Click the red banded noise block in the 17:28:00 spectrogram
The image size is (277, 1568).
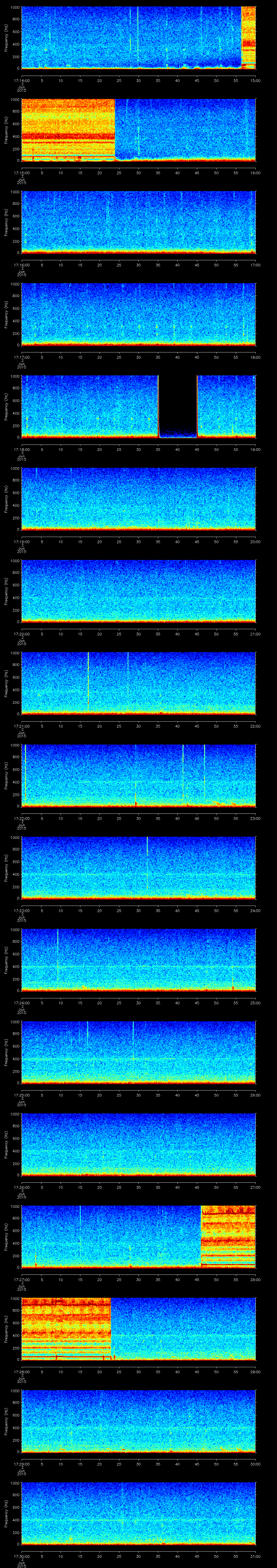click(x=66, y=1329)
